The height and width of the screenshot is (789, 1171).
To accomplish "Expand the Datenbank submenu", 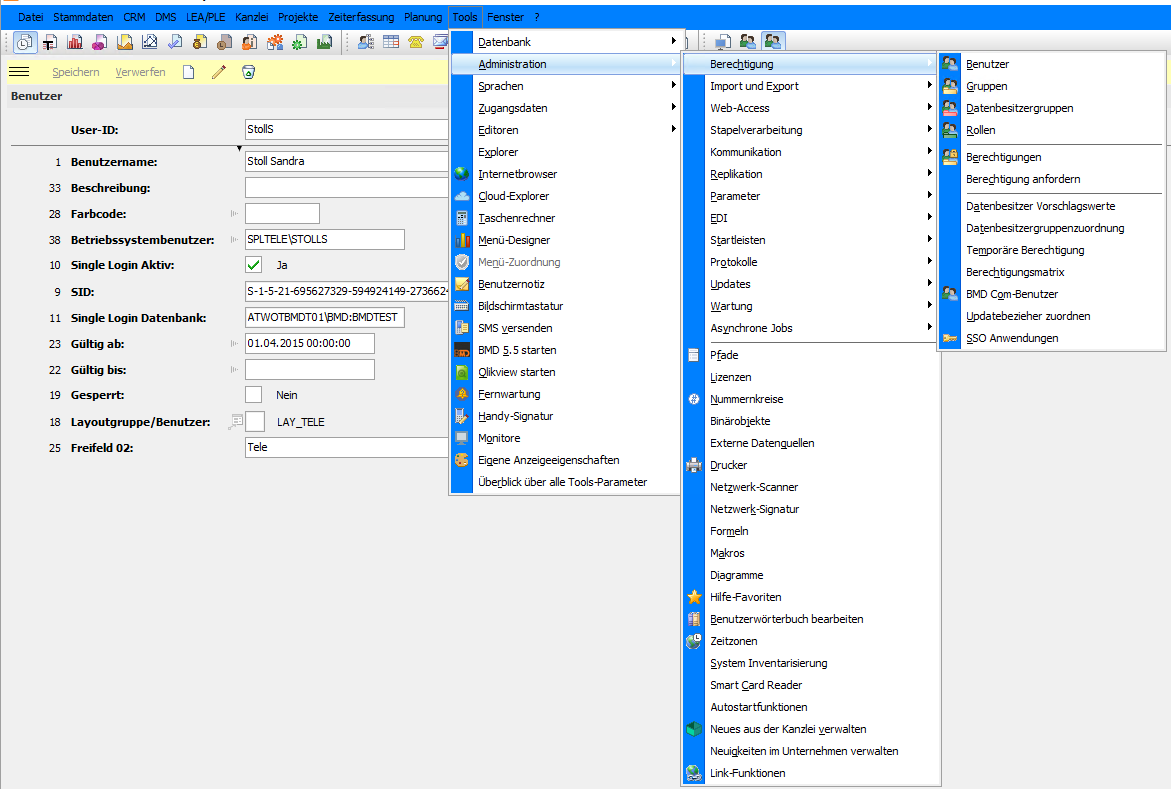I will click(x=565, y=42).
